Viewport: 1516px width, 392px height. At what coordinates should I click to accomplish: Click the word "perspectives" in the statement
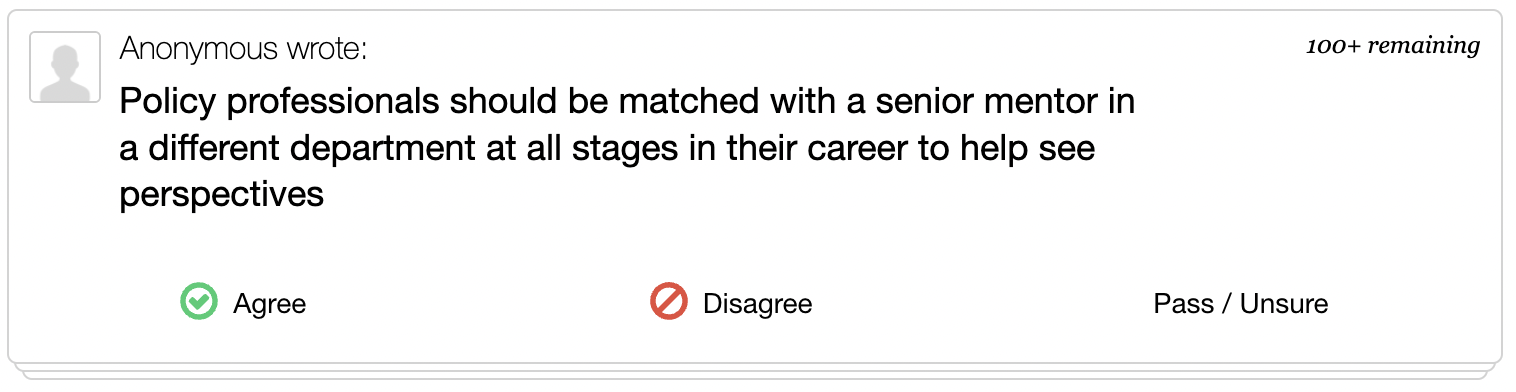221,195
